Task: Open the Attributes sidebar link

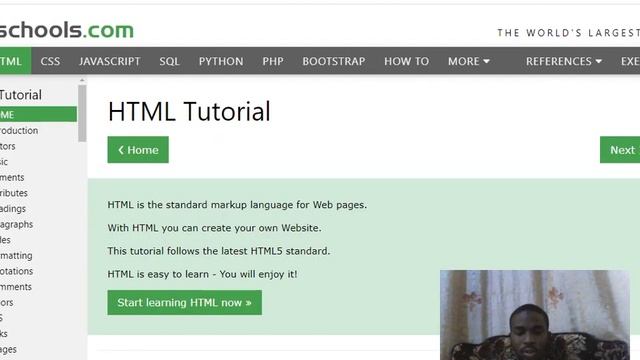Action: coord(14,193)
